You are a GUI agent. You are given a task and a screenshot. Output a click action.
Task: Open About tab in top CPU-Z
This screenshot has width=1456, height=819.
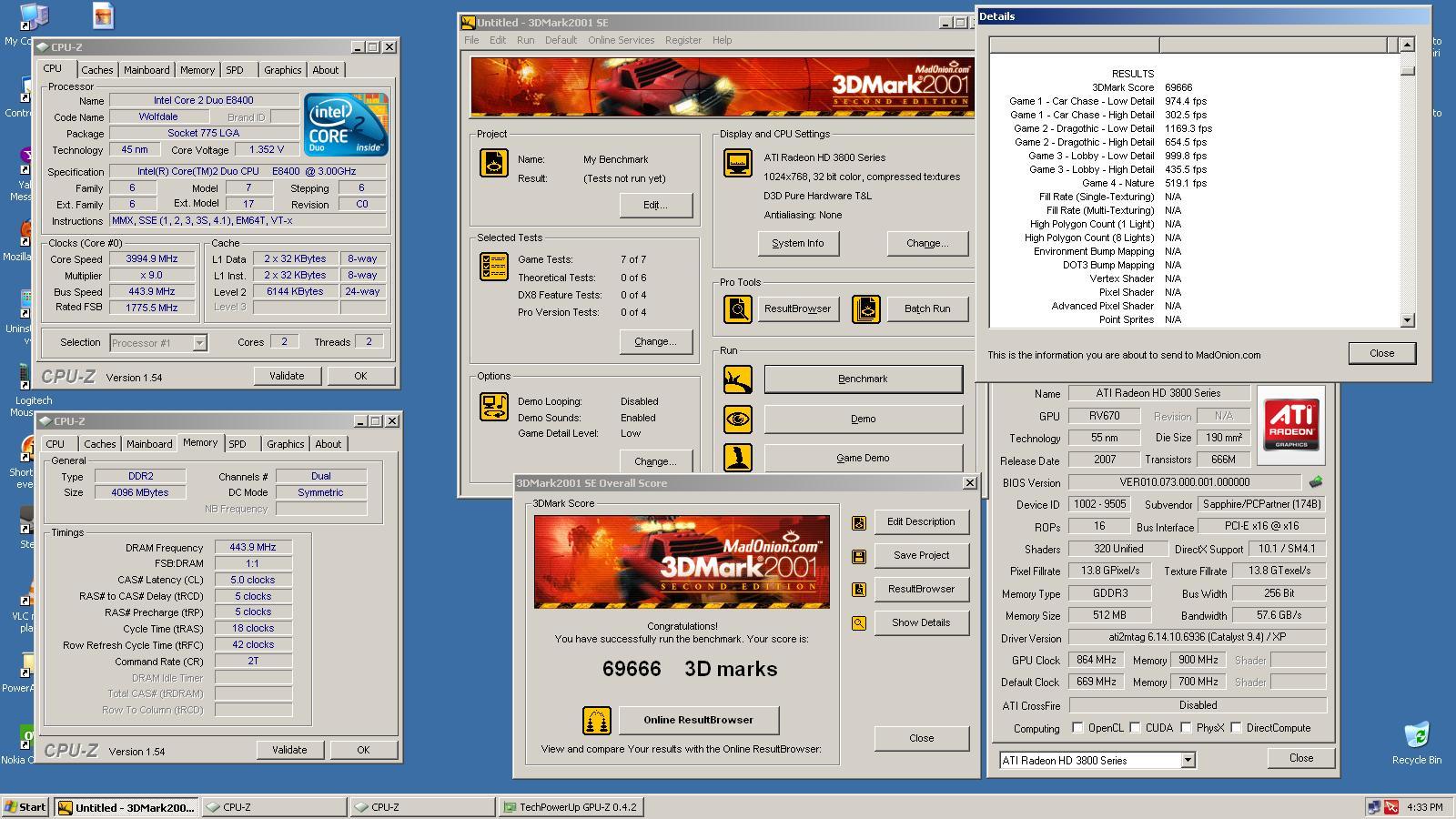coord(325,70)
